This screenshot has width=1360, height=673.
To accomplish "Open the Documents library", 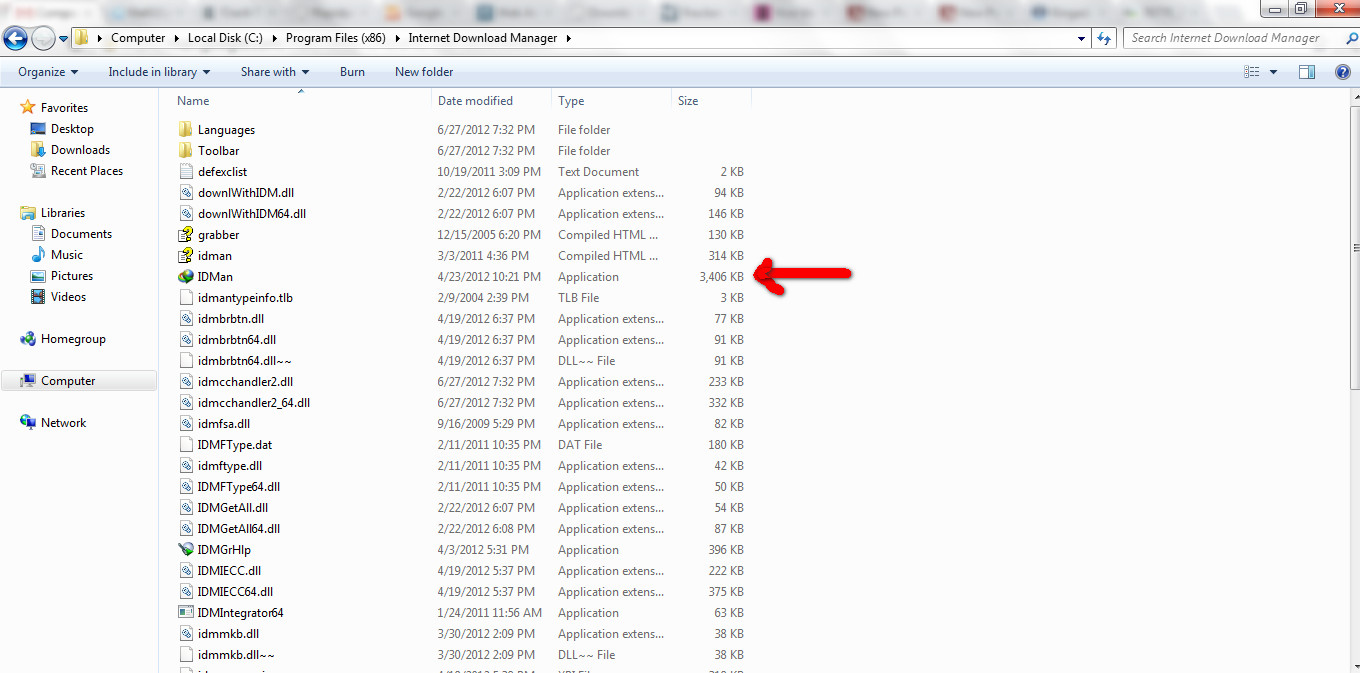I will click(x=81, y=234).
